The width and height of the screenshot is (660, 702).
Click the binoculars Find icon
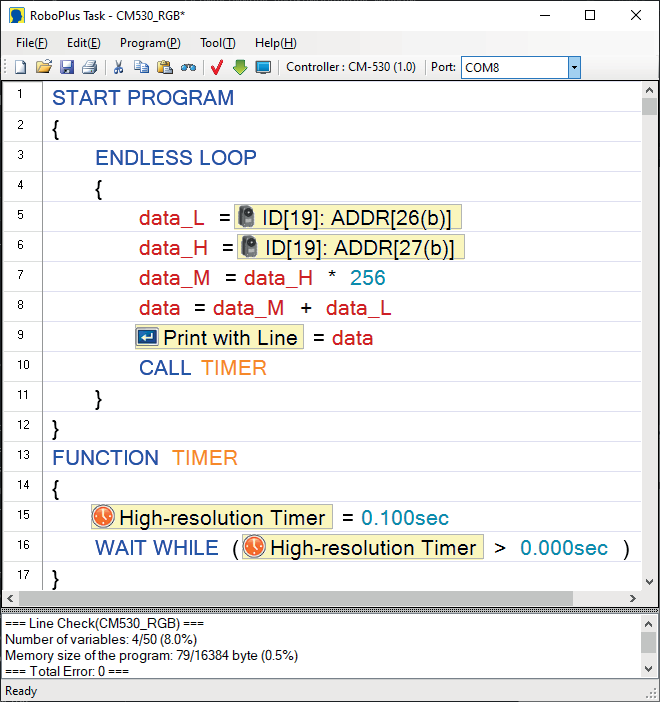(x=188, y=68)
